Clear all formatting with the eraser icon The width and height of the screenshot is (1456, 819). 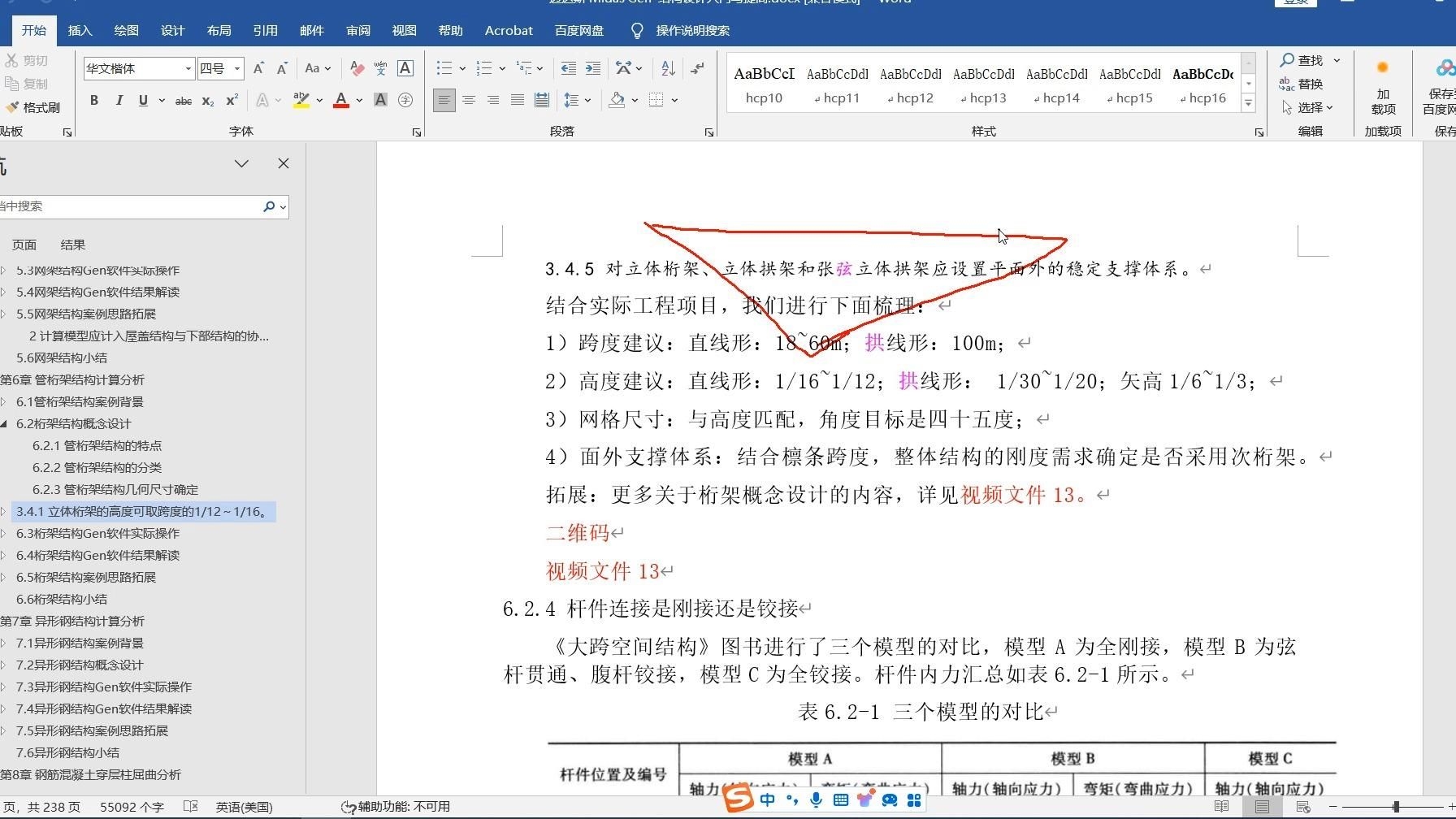point(357,68)
